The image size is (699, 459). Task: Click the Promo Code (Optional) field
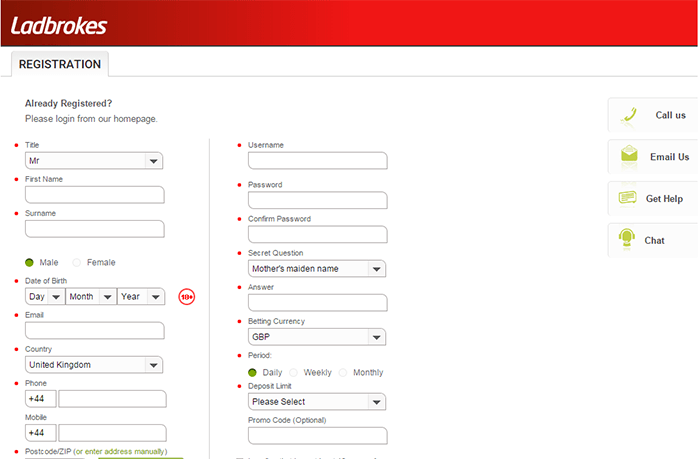[x=318, y=436]
